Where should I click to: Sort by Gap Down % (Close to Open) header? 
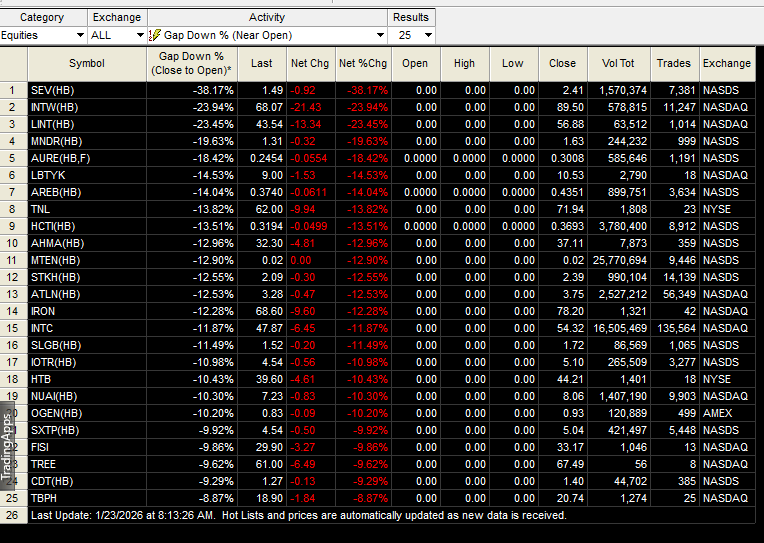point(191,63)
